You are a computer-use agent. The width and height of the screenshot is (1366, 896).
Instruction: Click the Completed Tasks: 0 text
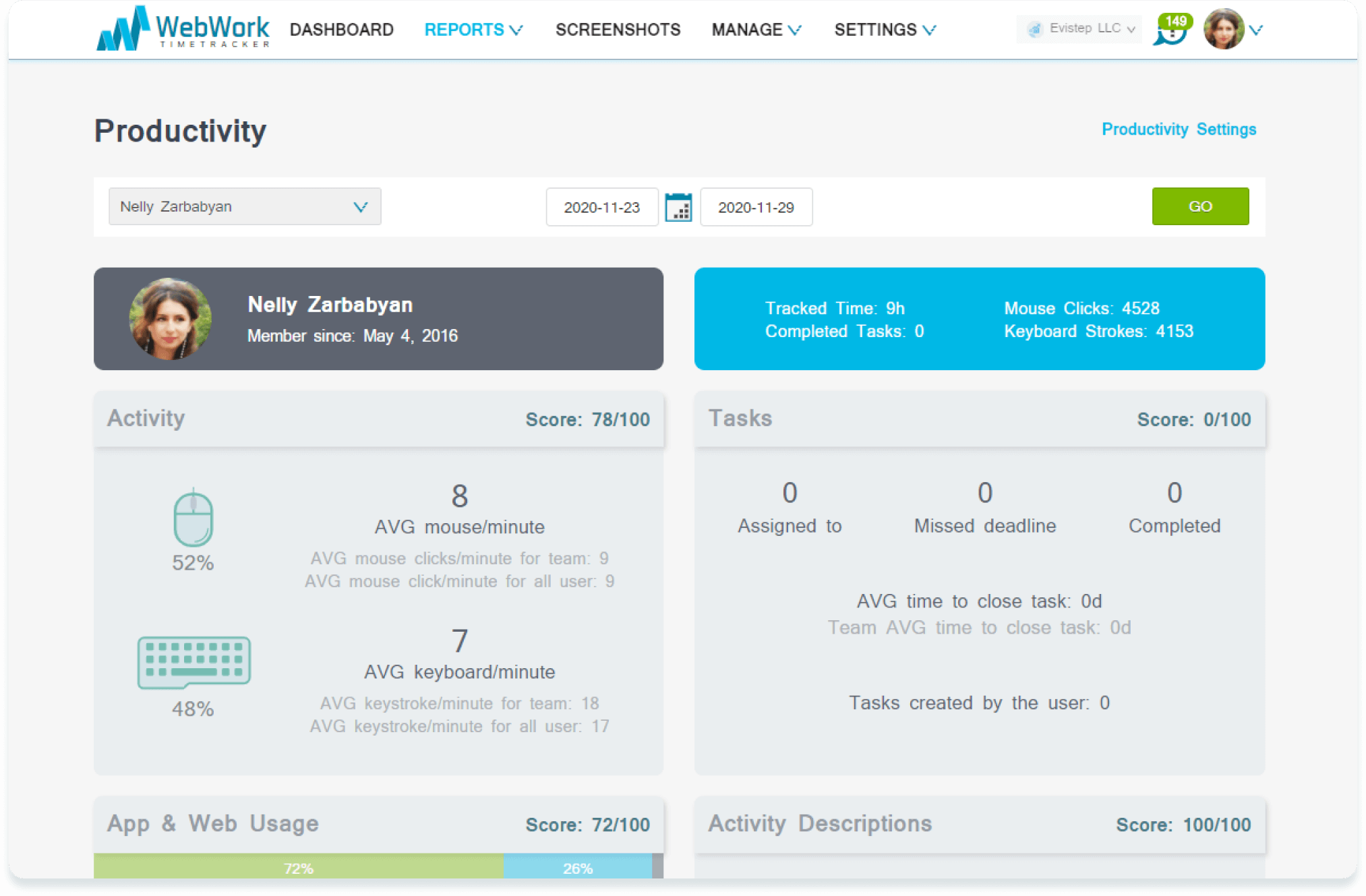(x=844, y=331)
